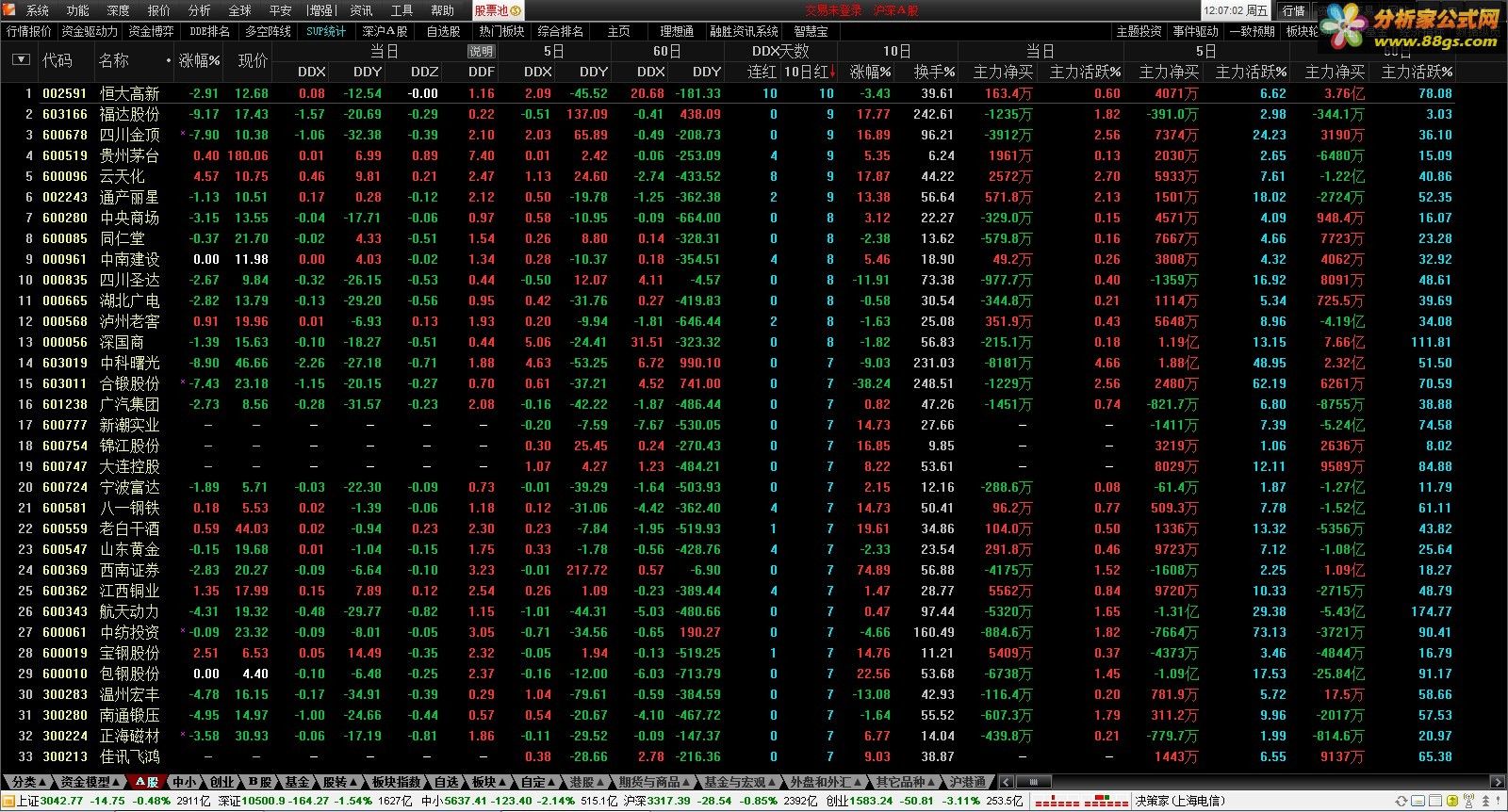Screen dimensions: 1508x812
Task: Open the 工具 menu
Action: pyautogui.click(x=402, y=10)
